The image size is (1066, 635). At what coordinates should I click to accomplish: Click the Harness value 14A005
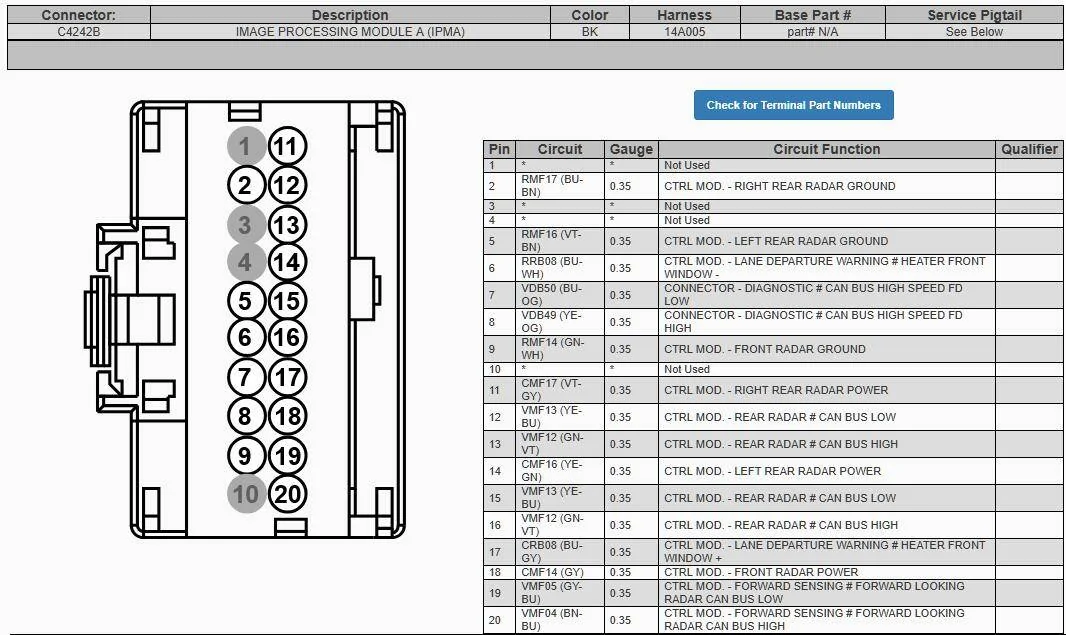[685, 31]
